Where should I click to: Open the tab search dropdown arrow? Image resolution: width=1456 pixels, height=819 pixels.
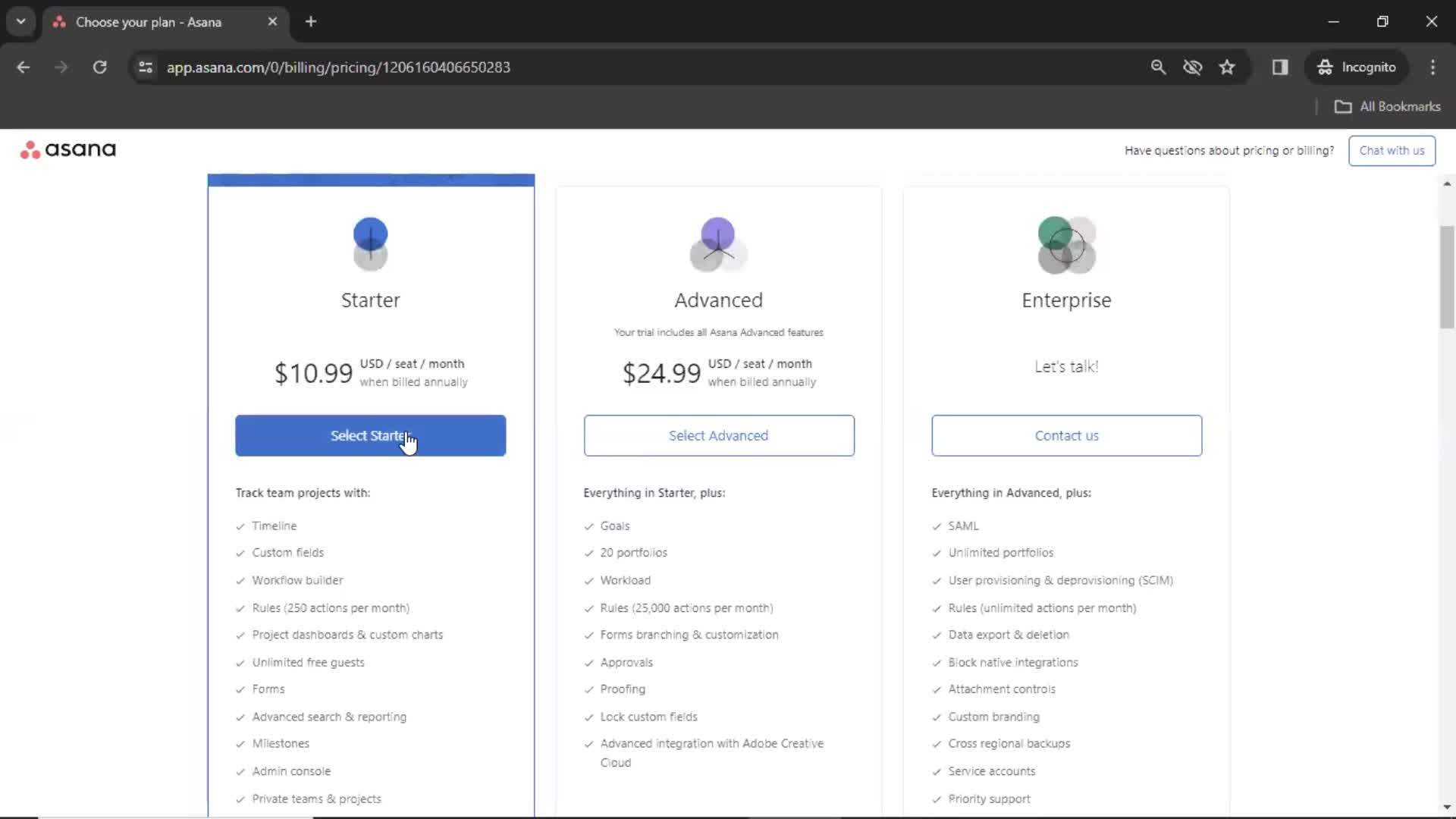21,22
